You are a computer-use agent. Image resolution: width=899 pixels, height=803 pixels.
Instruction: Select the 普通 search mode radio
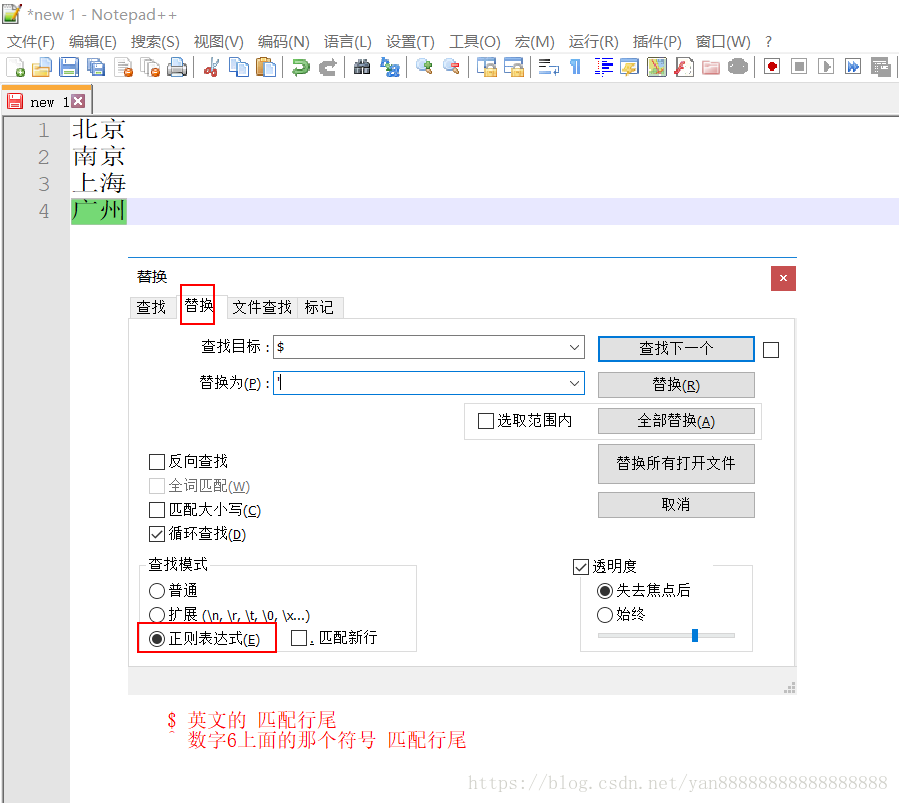157,591
